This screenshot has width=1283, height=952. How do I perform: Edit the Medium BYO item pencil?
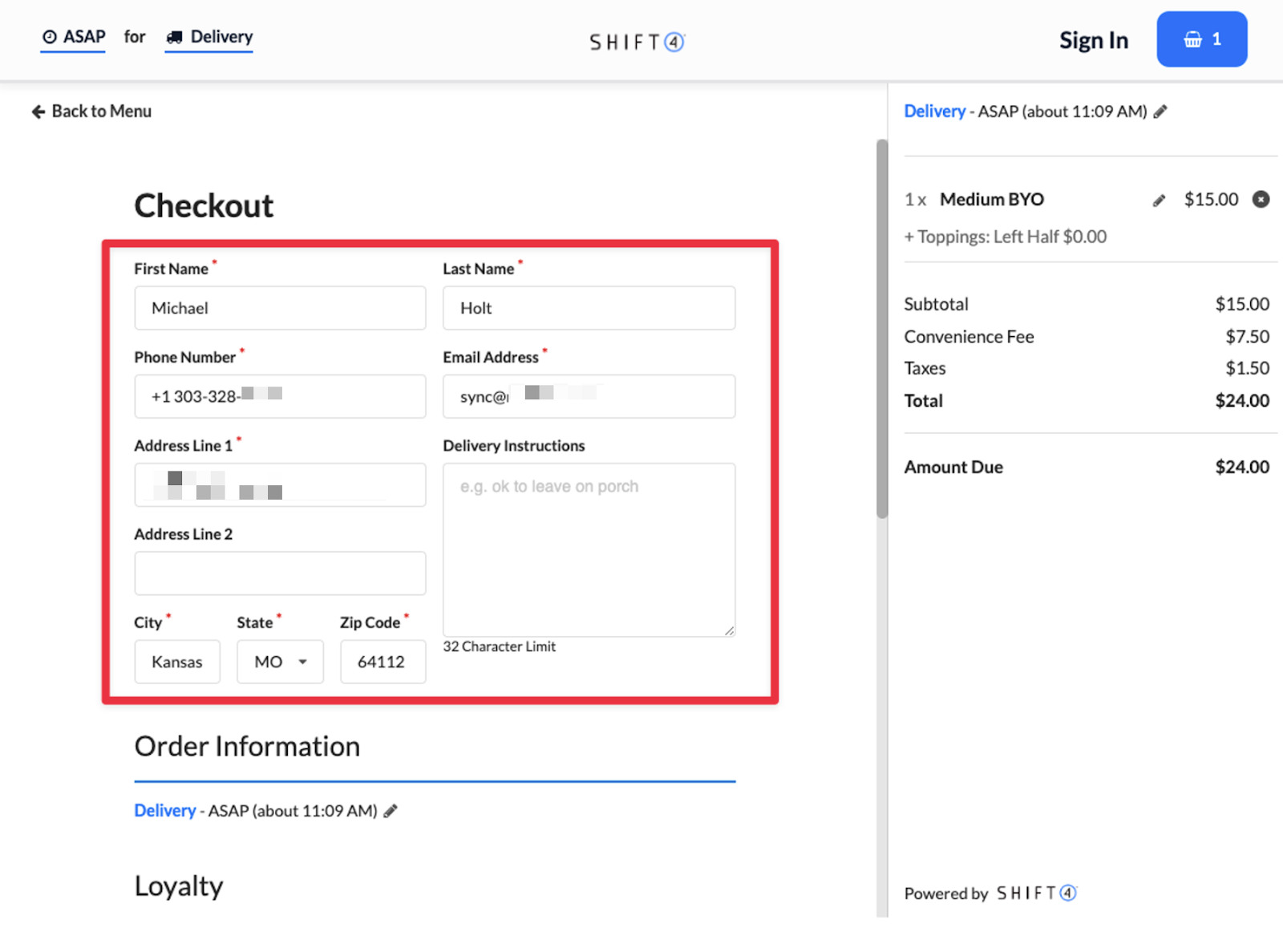pyautogui.click(x=1159, y=201)
